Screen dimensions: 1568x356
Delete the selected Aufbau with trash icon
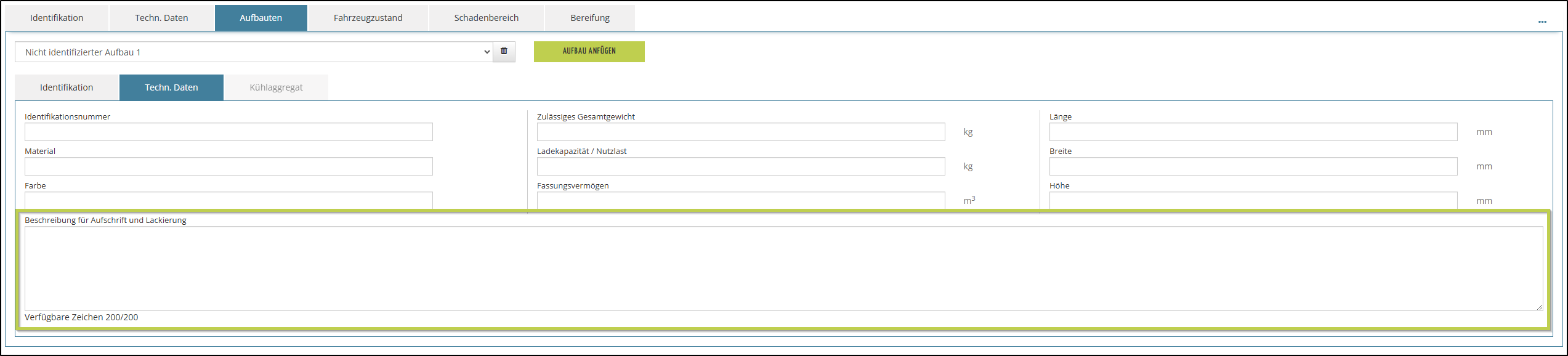tap(504, 52)
